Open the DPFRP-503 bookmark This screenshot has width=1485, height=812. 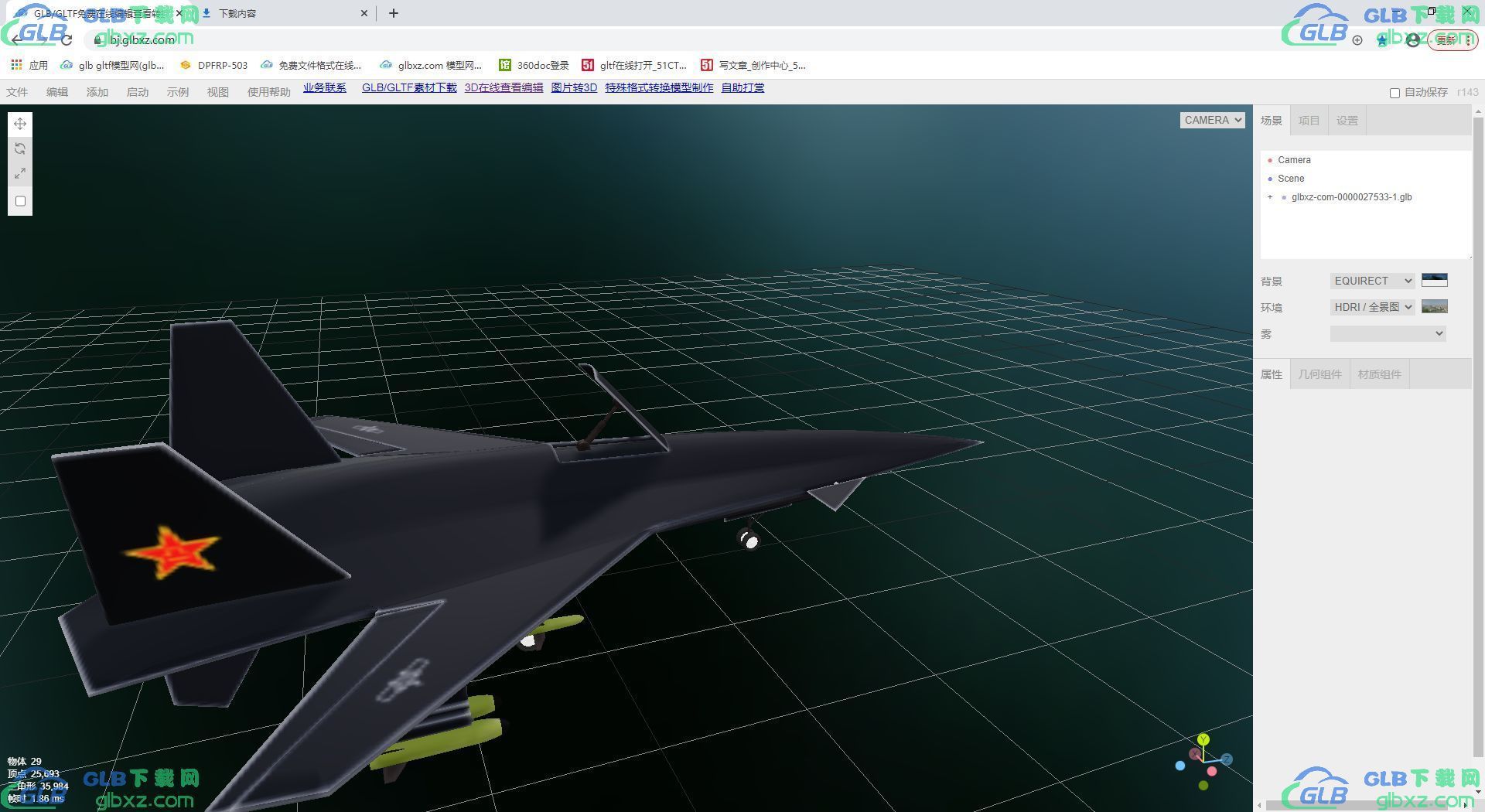pyautogui.click(x=213, y=66)
